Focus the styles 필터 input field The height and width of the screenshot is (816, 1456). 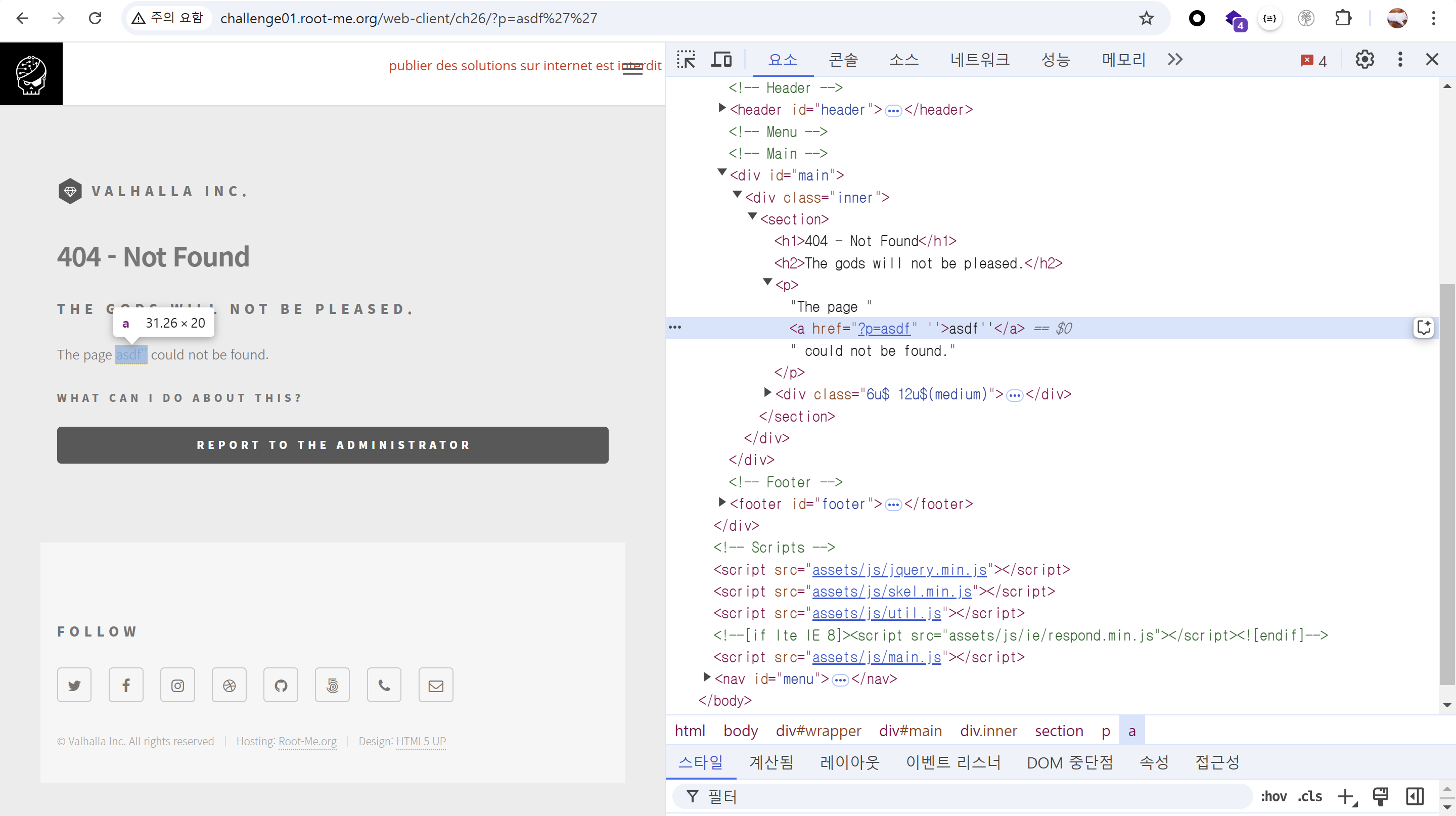click(961, 796)
